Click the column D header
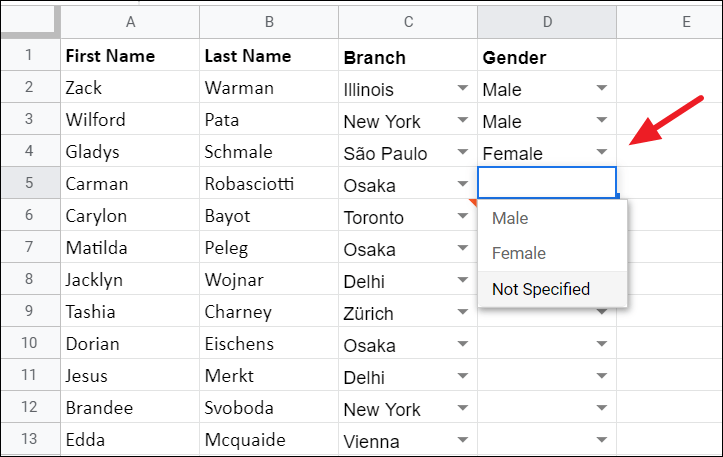The image size is (723, 457). pos(546,21)
